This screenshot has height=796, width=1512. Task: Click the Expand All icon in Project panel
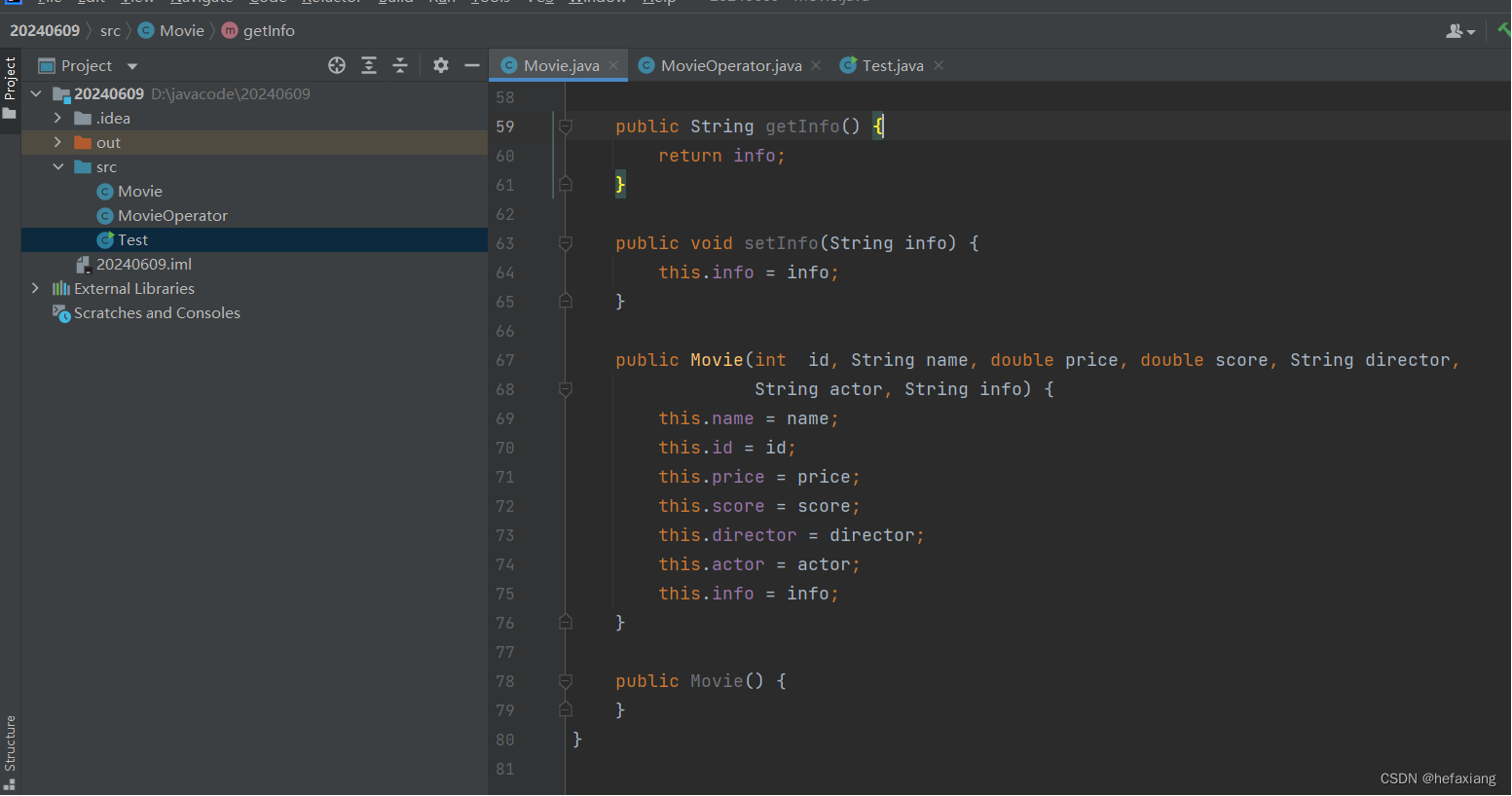369,65
